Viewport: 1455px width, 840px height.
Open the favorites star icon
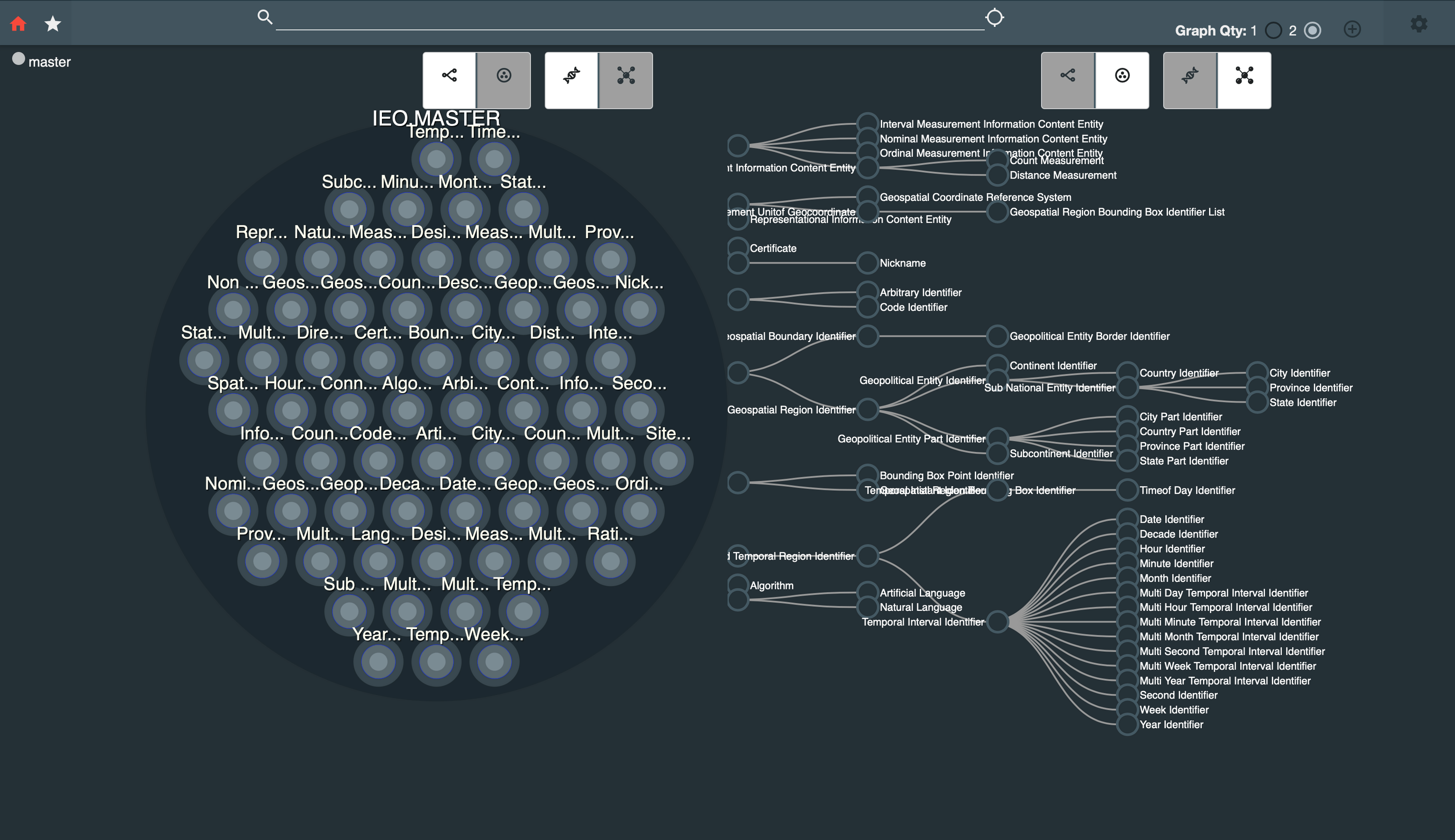click(52, 23)
